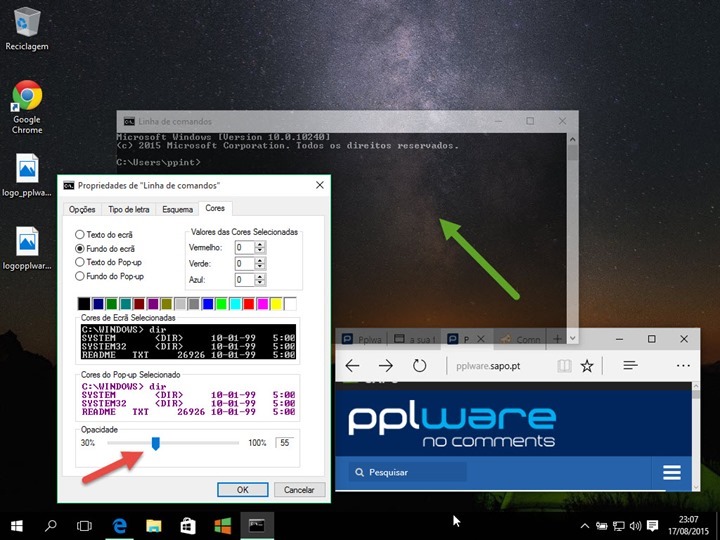
Task: Switch to the command prompt taskbar button
Action: click(x=257, y=526)
